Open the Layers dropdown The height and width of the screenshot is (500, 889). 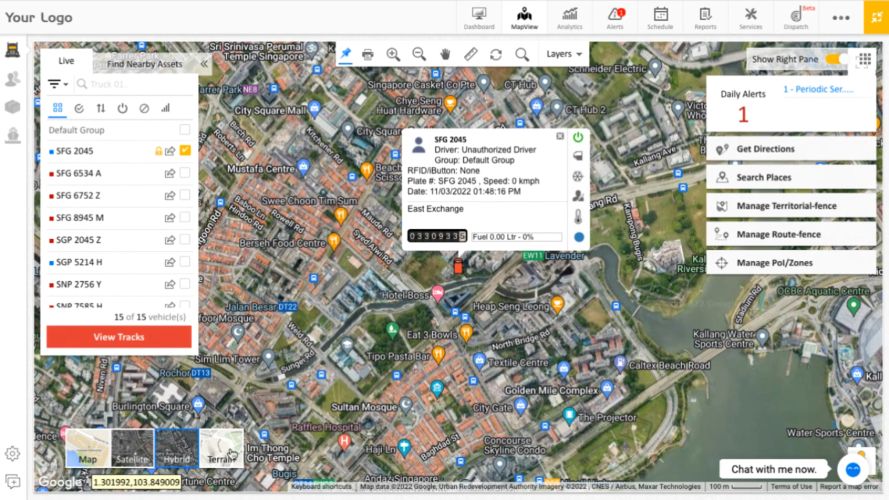pos(565,54)
